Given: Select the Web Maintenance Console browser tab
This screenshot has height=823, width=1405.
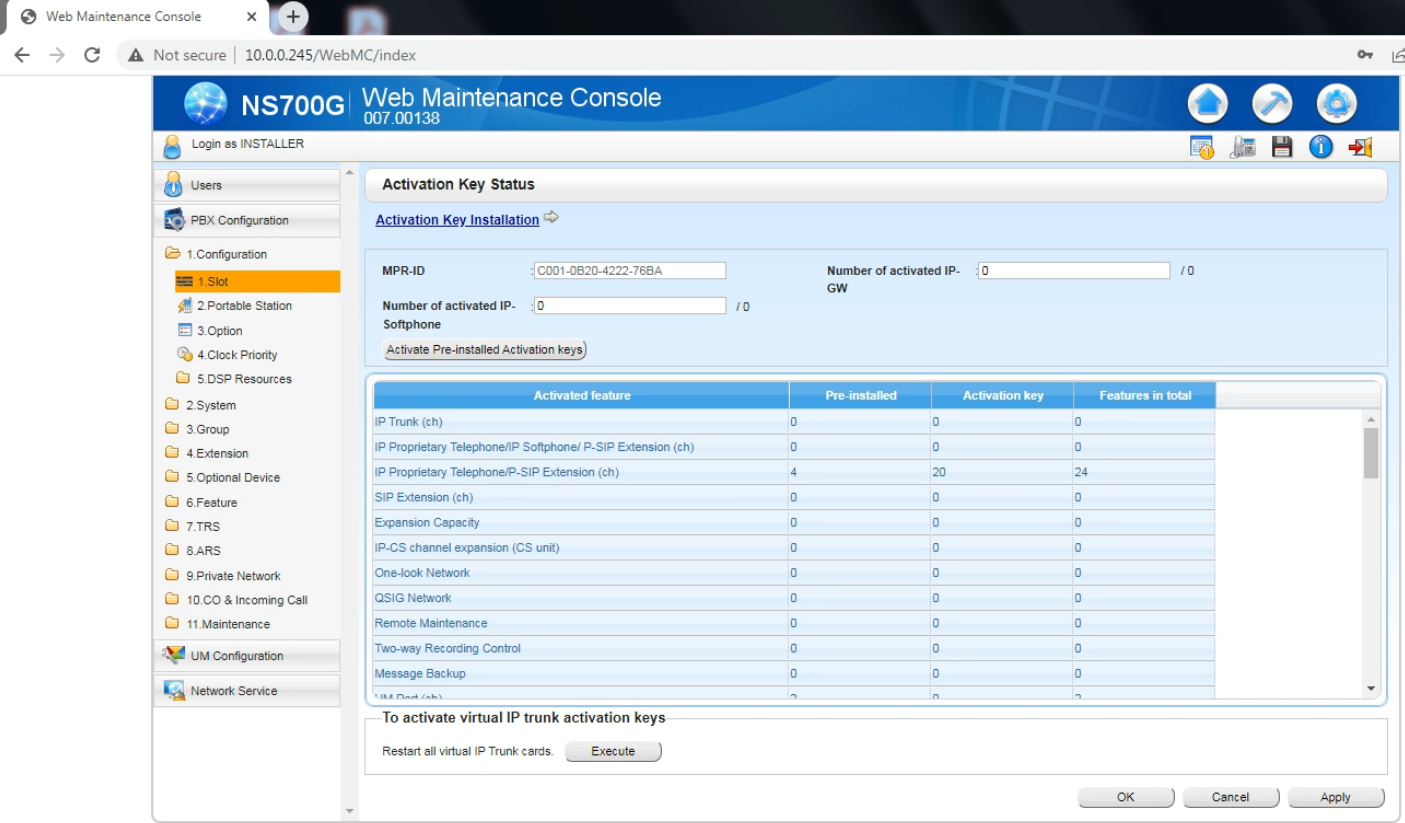Looking at the screenshot, I should [x=135, y=17].
